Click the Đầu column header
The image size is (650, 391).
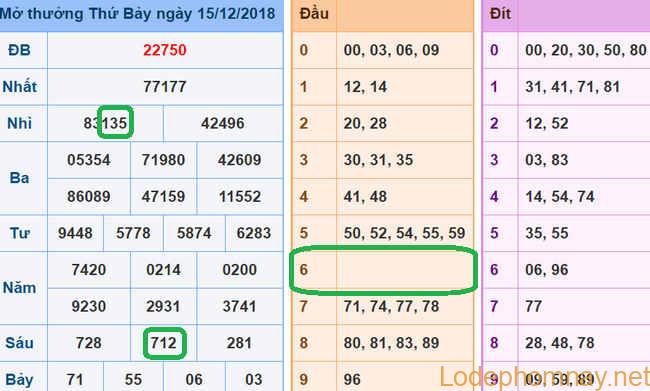(x=314, y=14)
